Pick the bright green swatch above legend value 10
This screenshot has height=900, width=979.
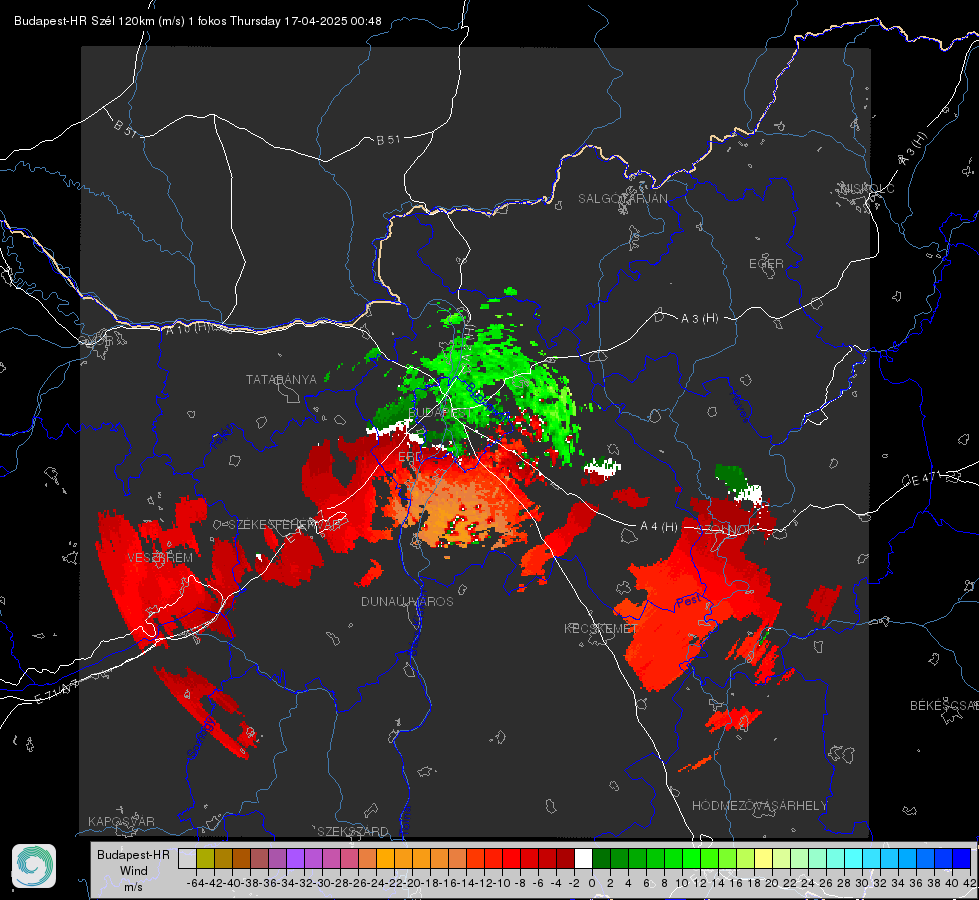click(x=691, y=858)
